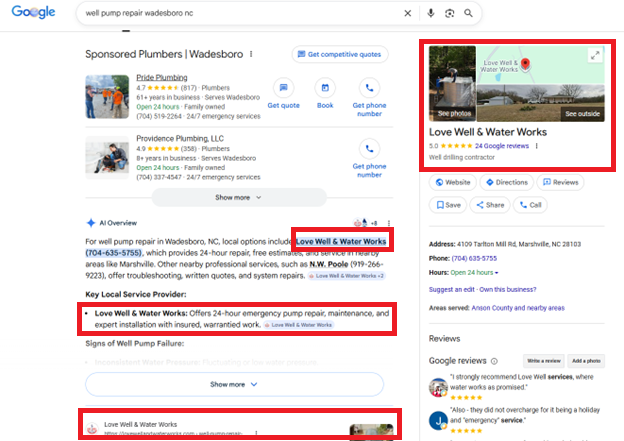Open Anson County and nearby areas link

[x=518, y=308]
